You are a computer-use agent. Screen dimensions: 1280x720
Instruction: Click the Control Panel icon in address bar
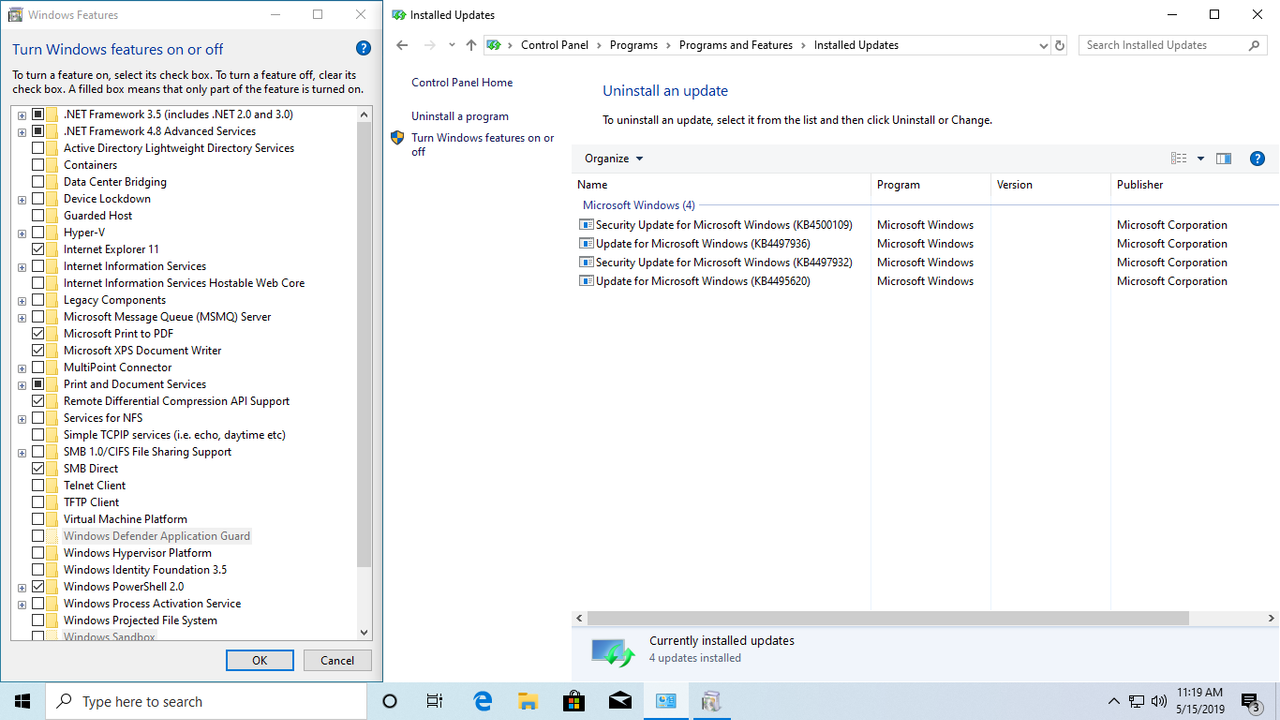click(x=494, y=45)
